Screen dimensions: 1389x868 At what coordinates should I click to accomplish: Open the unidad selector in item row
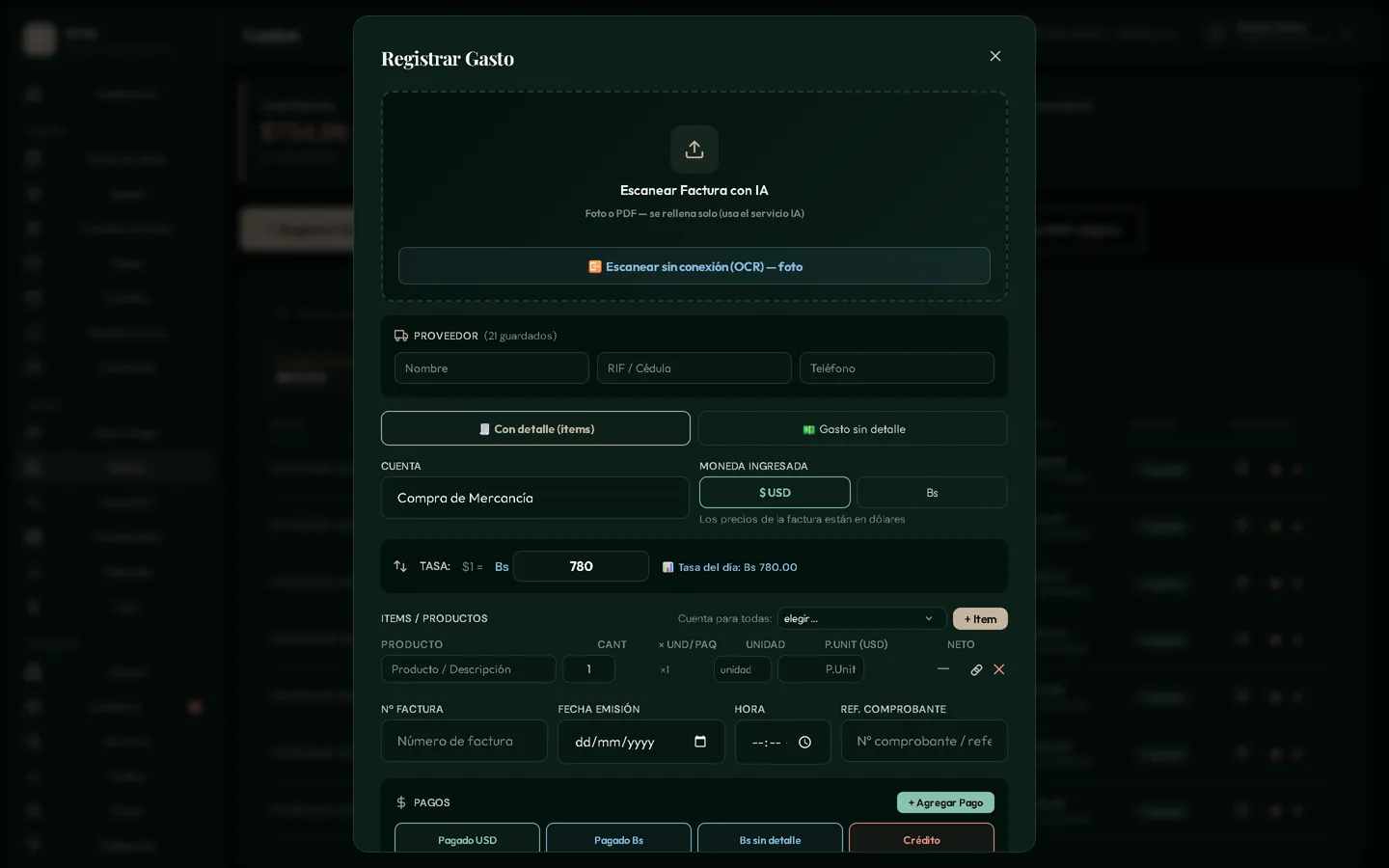point(743,669)
